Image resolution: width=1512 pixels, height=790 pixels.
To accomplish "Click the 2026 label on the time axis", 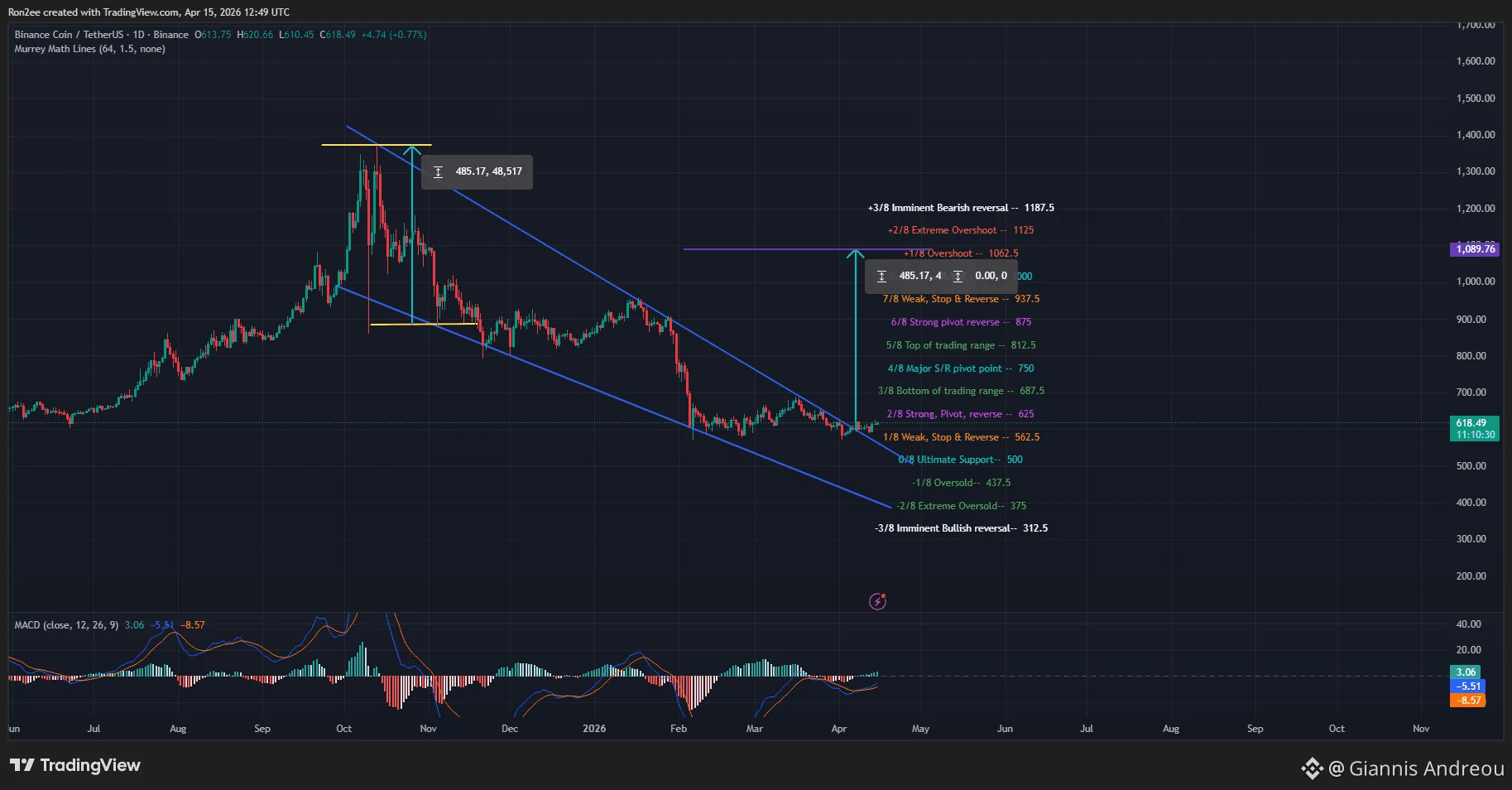I will [x=594, y=729].
